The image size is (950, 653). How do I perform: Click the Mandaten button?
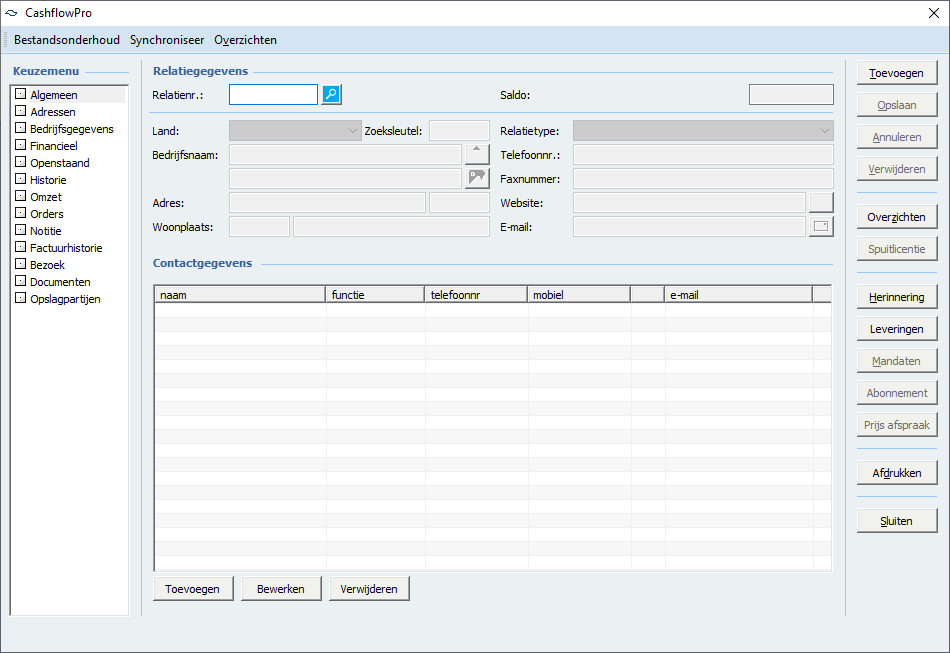click(x=897, y=361)
